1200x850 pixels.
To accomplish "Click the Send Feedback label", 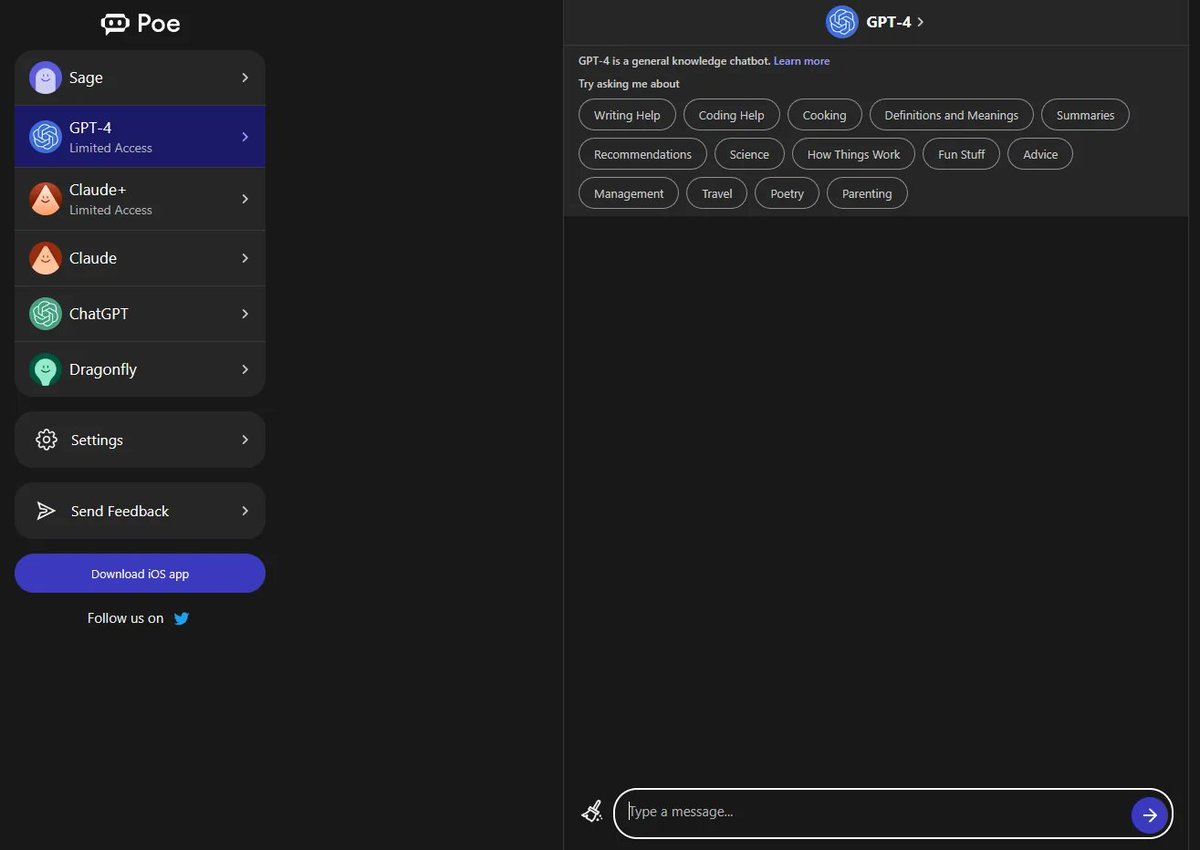I will 120,511.
